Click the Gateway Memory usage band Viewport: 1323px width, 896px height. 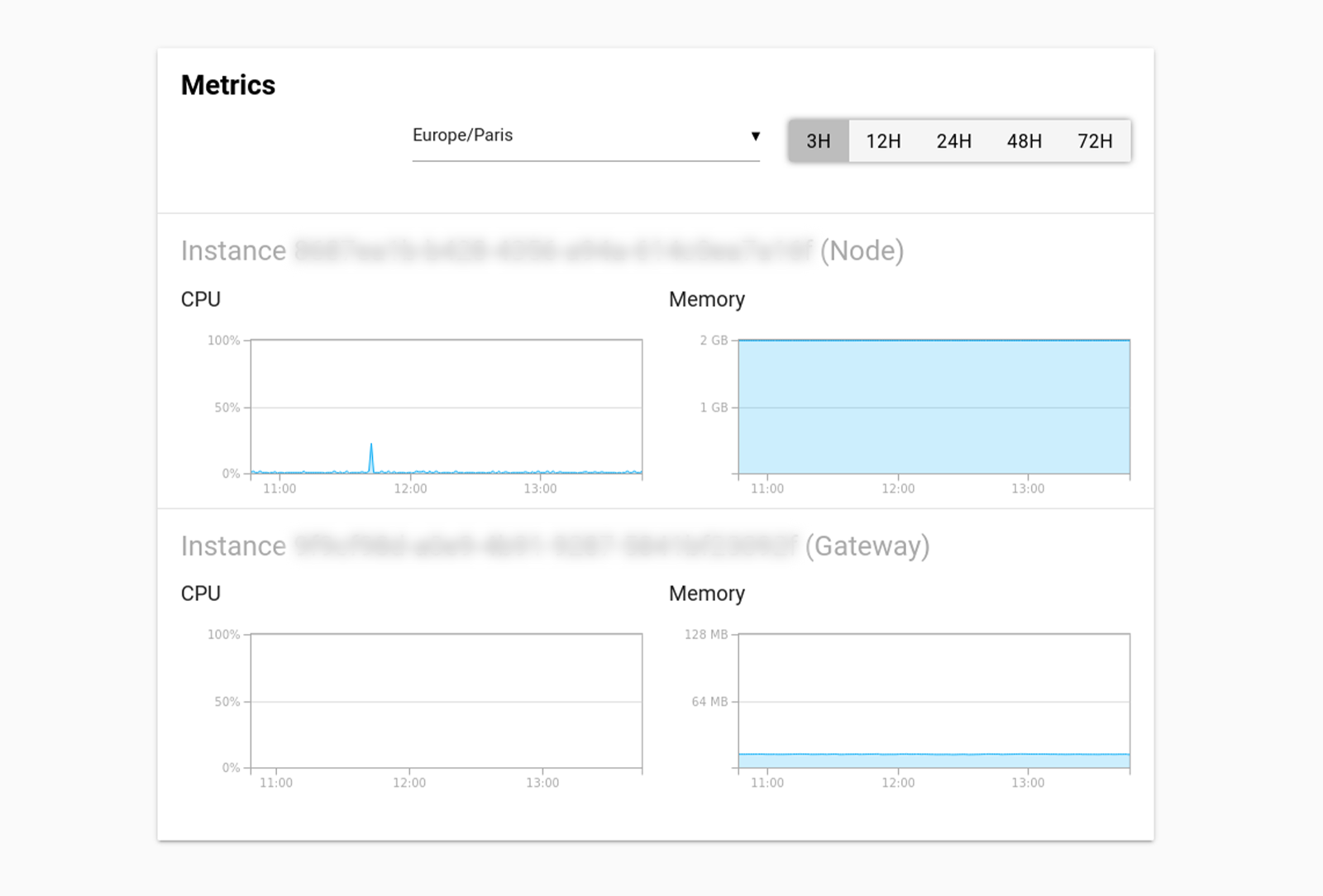[x=934, y=760]
